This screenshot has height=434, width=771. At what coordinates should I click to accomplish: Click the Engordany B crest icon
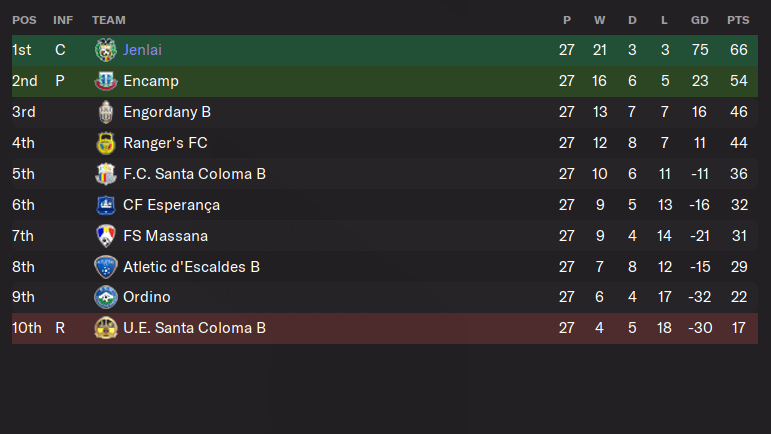(105, 112)
